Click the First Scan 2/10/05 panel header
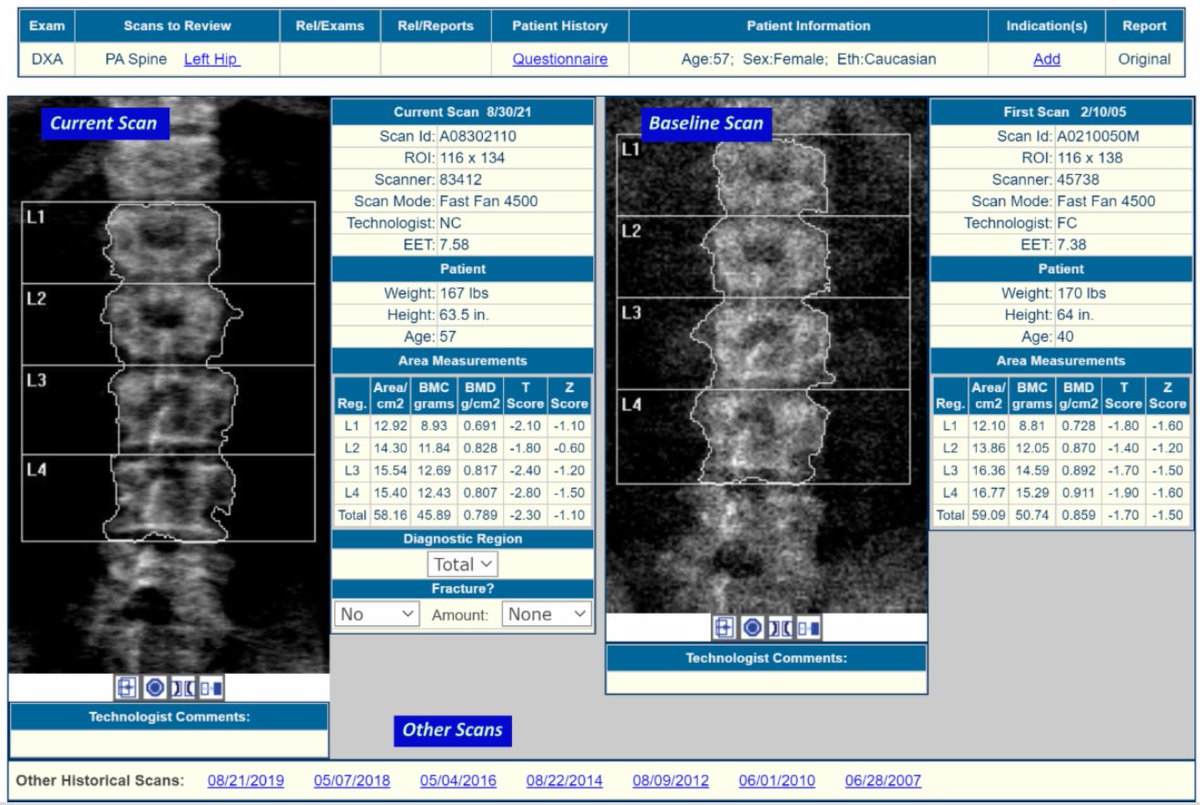The width and height of the screenshot is (1200, 805). pyautogui.click(x=1061, y=112)
